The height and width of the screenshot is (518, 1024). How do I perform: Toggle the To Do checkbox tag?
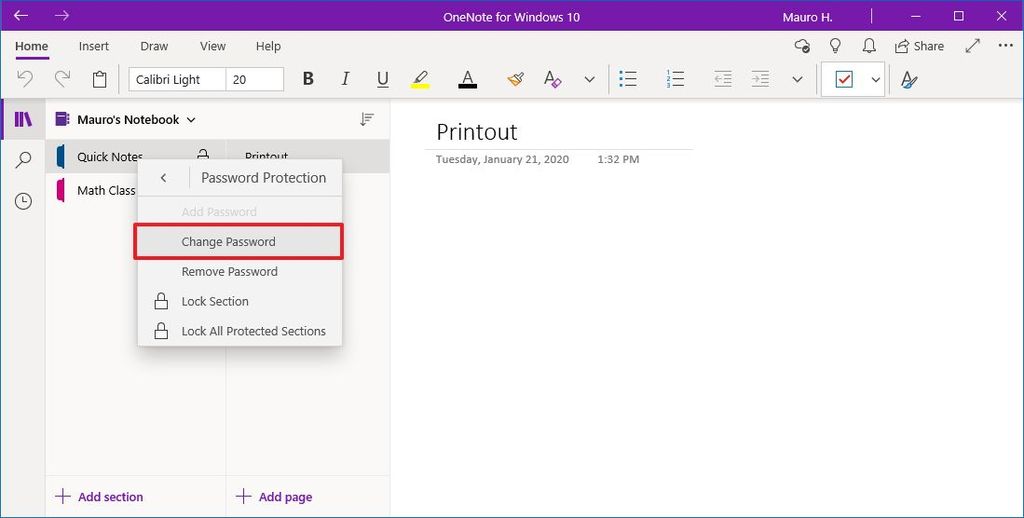844,80
